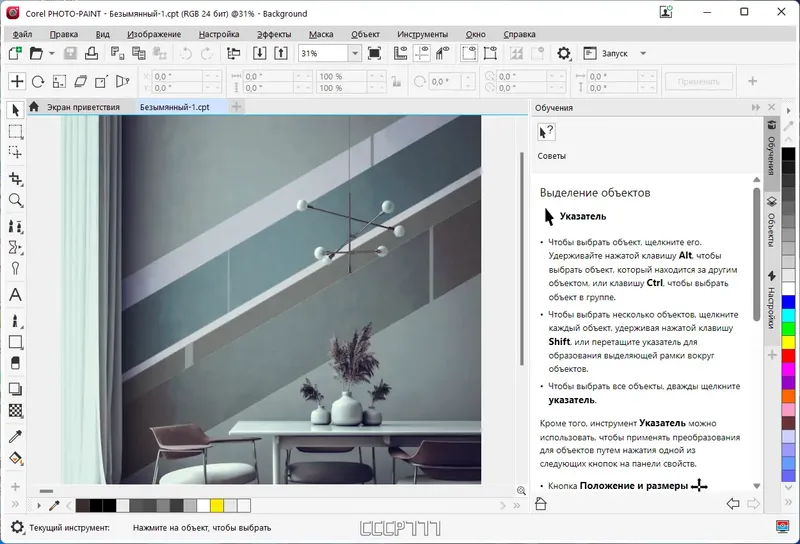Open the Options gear in the toolbar

(564, 53)
